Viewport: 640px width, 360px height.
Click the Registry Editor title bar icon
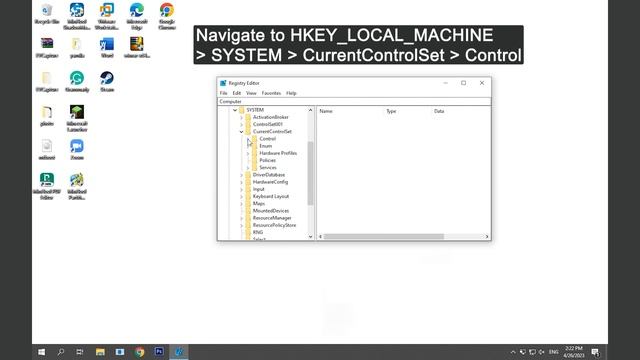tap(223, 83)
